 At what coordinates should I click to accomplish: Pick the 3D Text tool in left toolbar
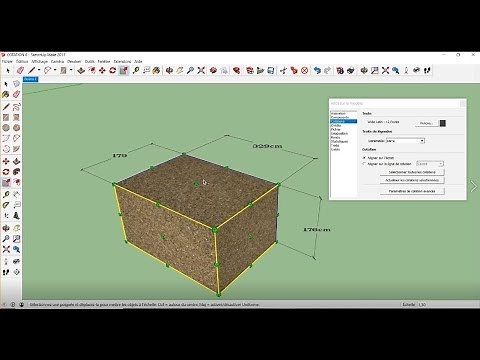pos(17,216)
